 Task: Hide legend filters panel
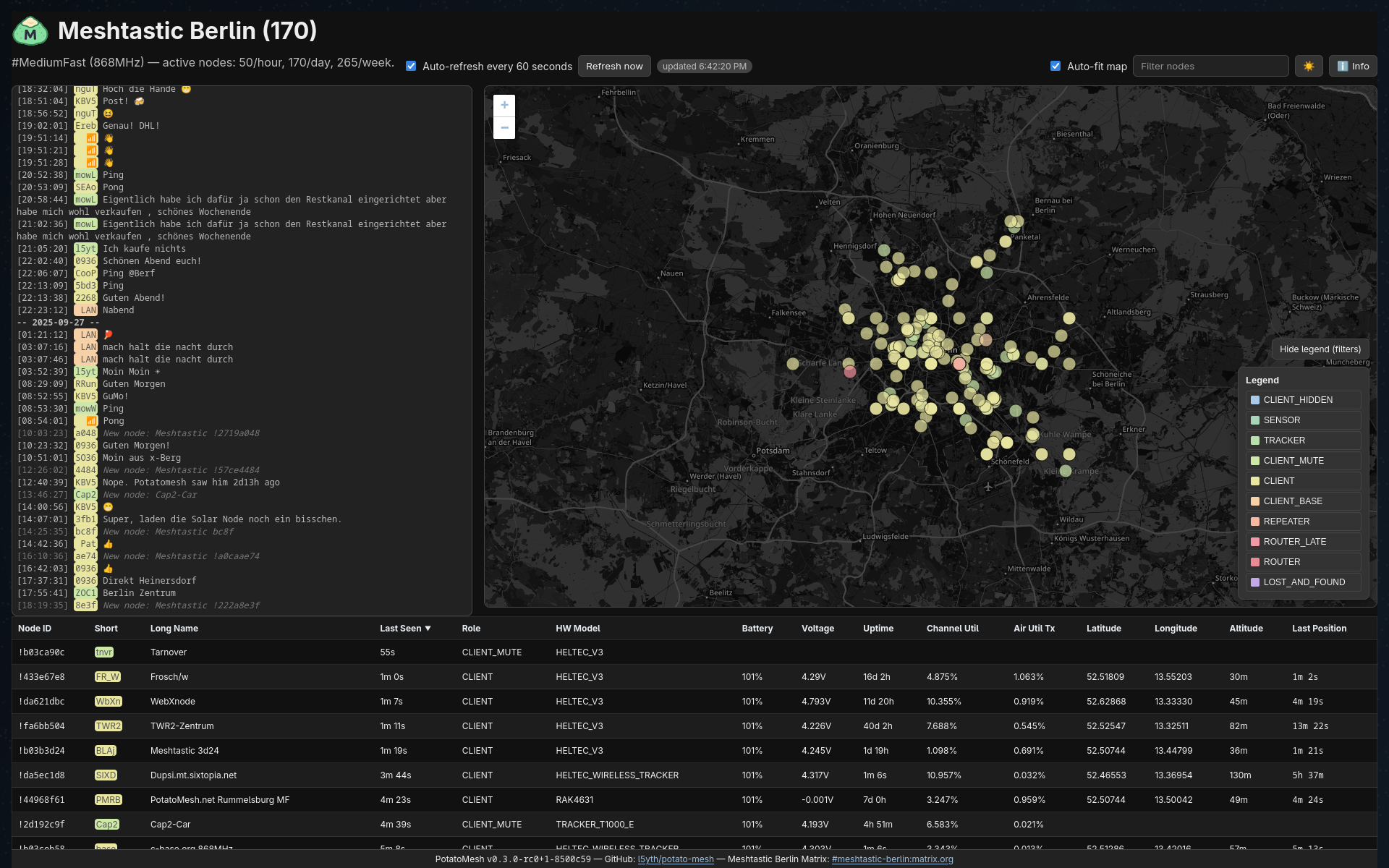pos(1320,349)
